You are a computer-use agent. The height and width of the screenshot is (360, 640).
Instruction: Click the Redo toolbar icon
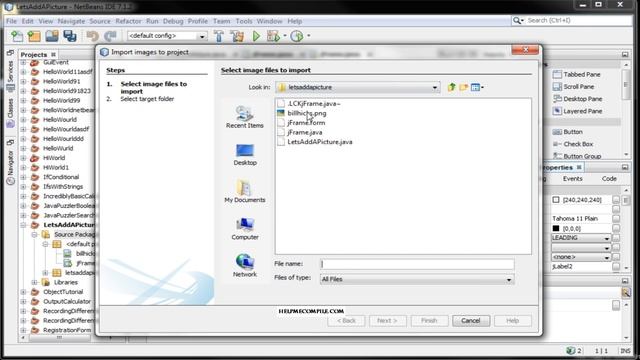pyautogui.click(x=110, y=36)
